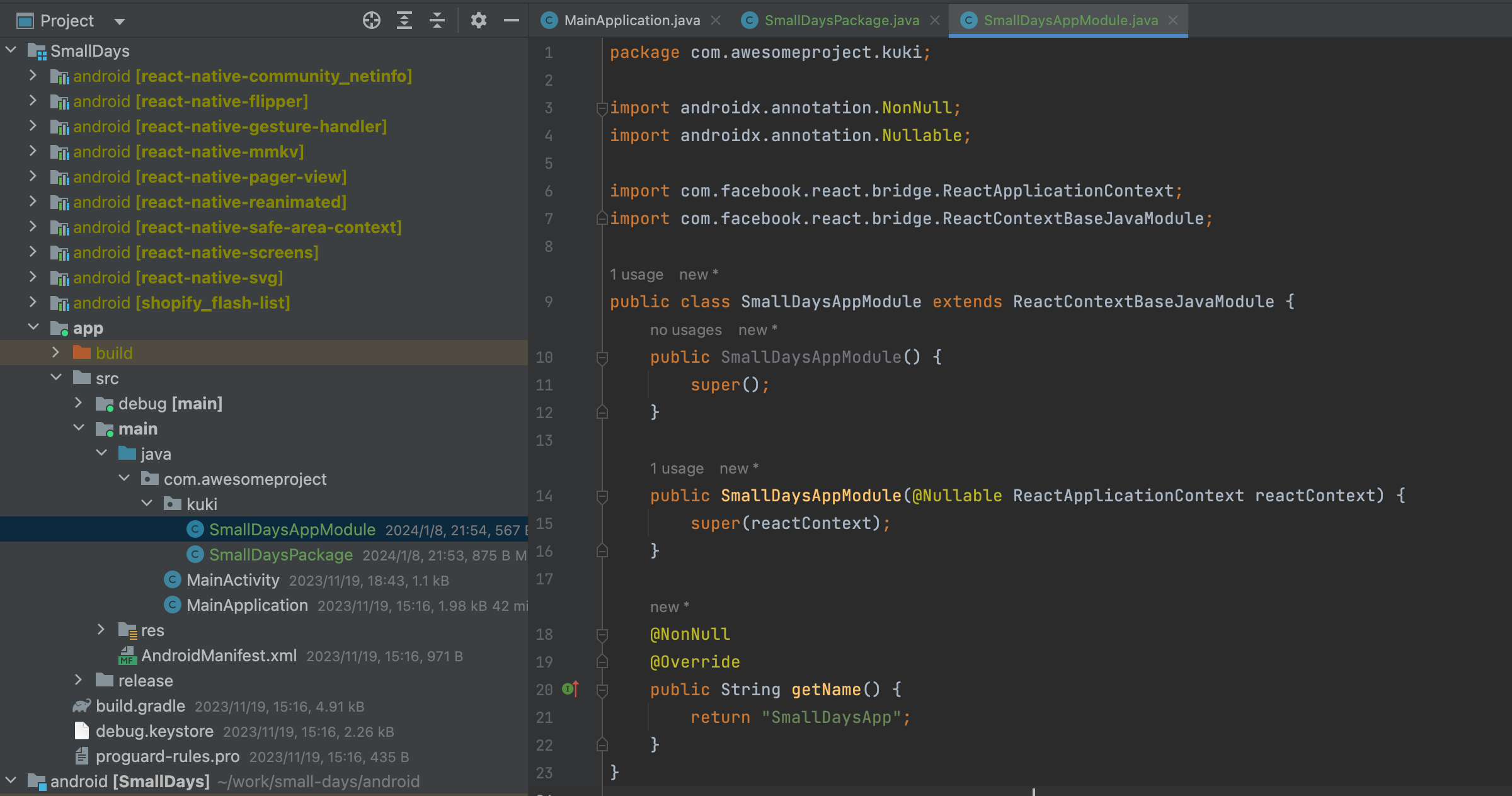1512x796 pixels.
Task: Click the AndroidManifest.xml file icon
Action: pos(127,656)
